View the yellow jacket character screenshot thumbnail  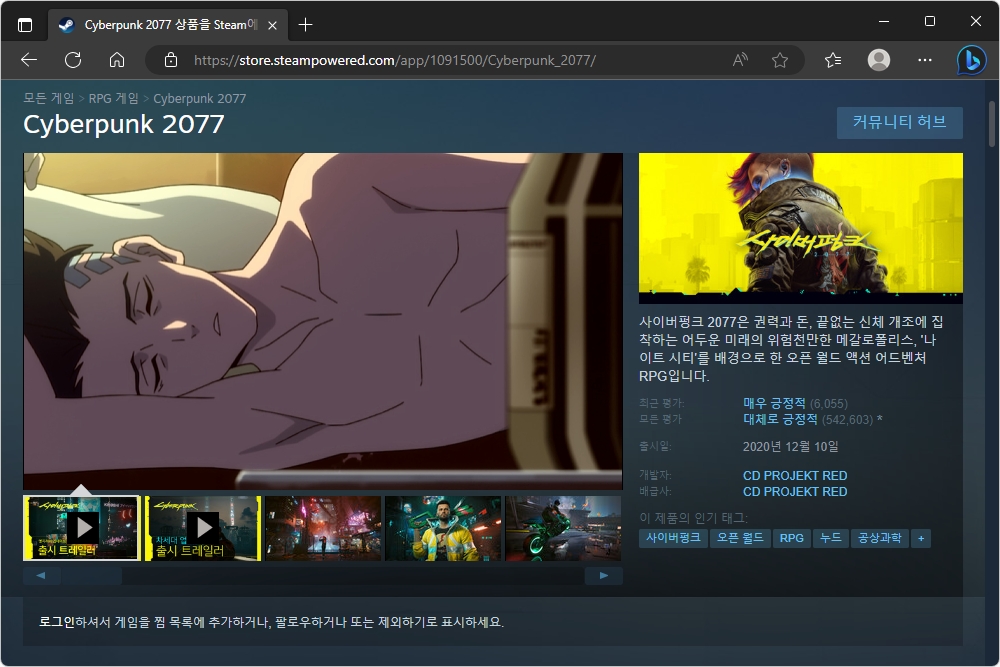[x=443, y=528]
